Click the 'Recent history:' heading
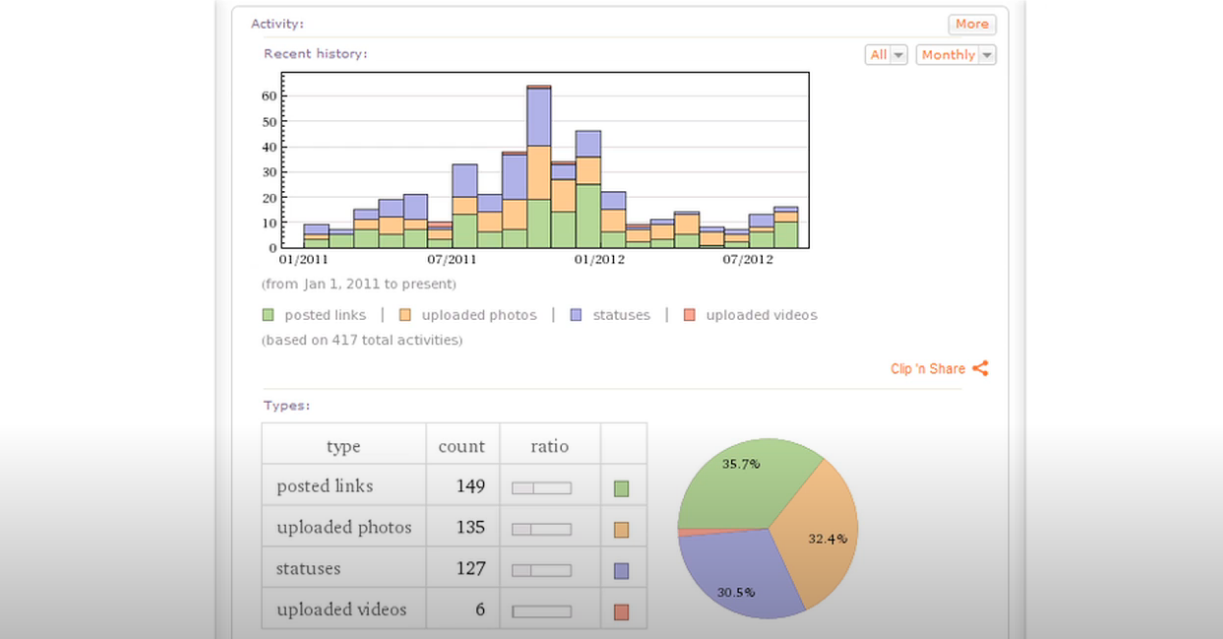1223x639 pixels. coord(315,53)
